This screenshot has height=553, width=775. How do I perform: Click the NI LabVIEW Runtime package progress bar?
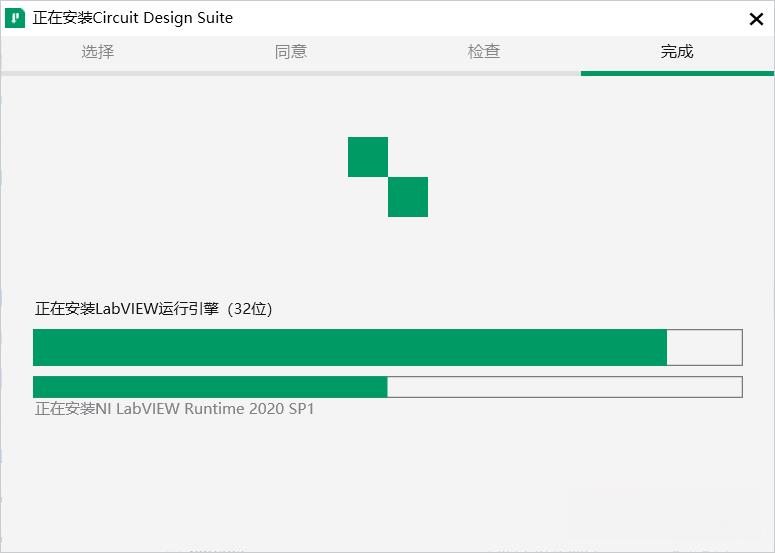pos(388,387)
